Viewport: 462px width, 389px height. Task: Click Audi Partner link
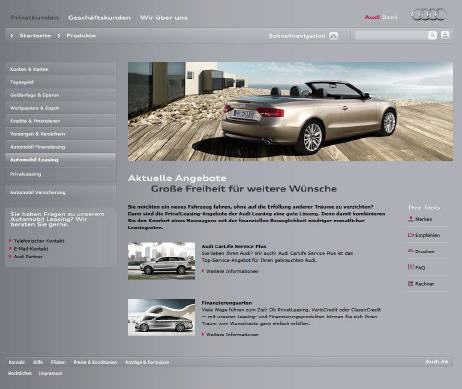28,256
